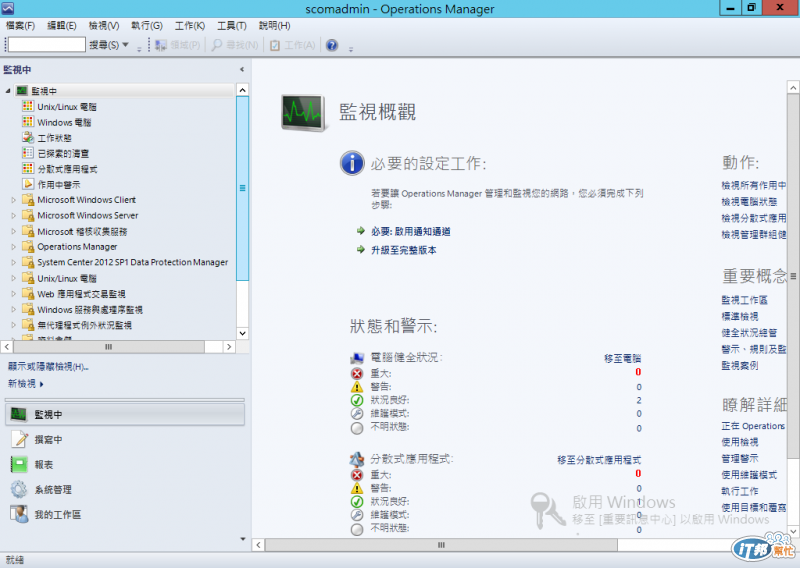This screenshot has width=800, height=568.
Task: Follow the 移至分散式應用程式 link
Action: [x=599, y=460]
